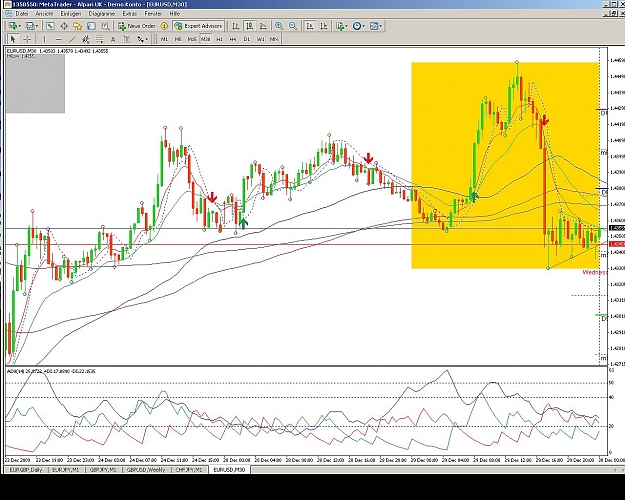Click the Neue Order button

(137, 26)
